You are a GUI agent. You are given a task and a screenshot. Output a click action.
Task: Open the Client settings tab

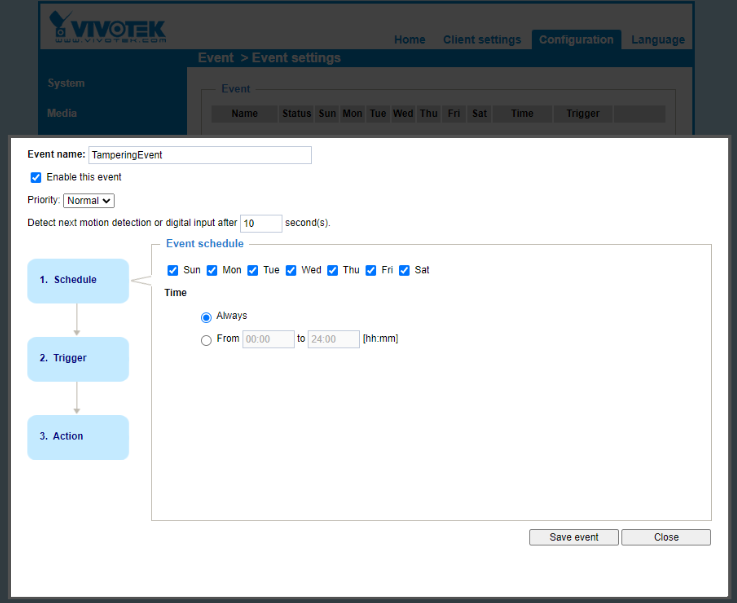(x=482, y=40)
